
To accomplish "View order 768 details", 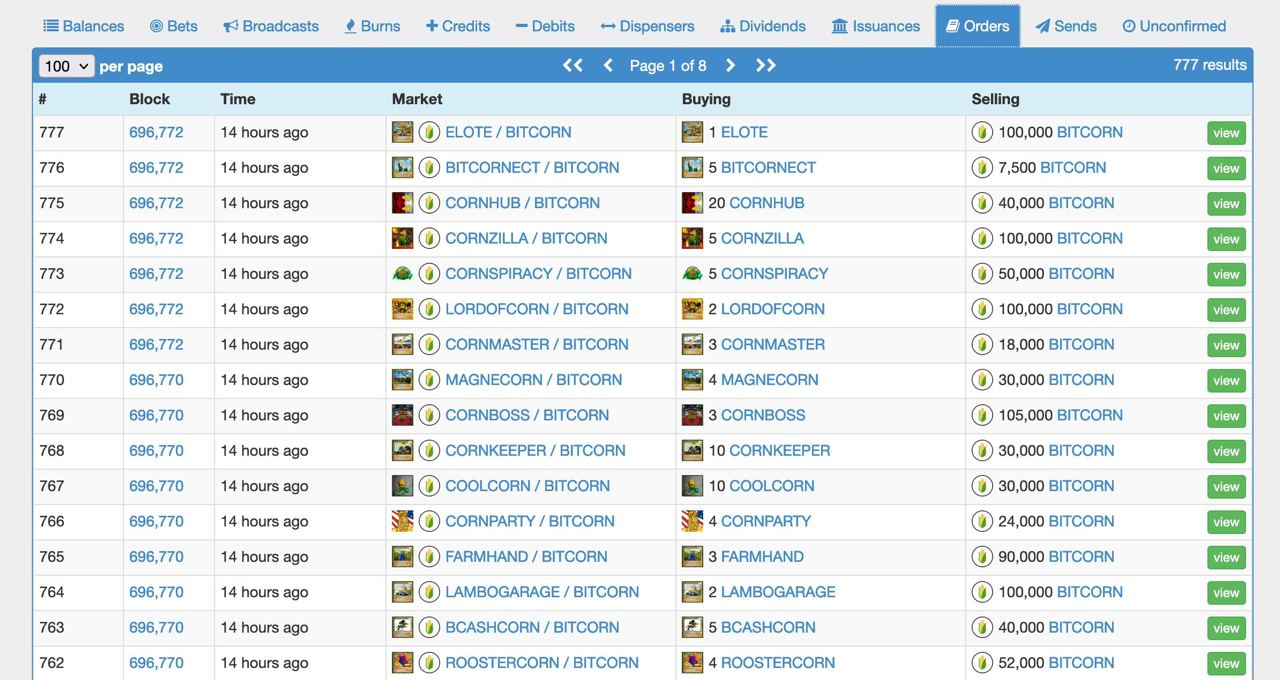I will [1226, 451].
